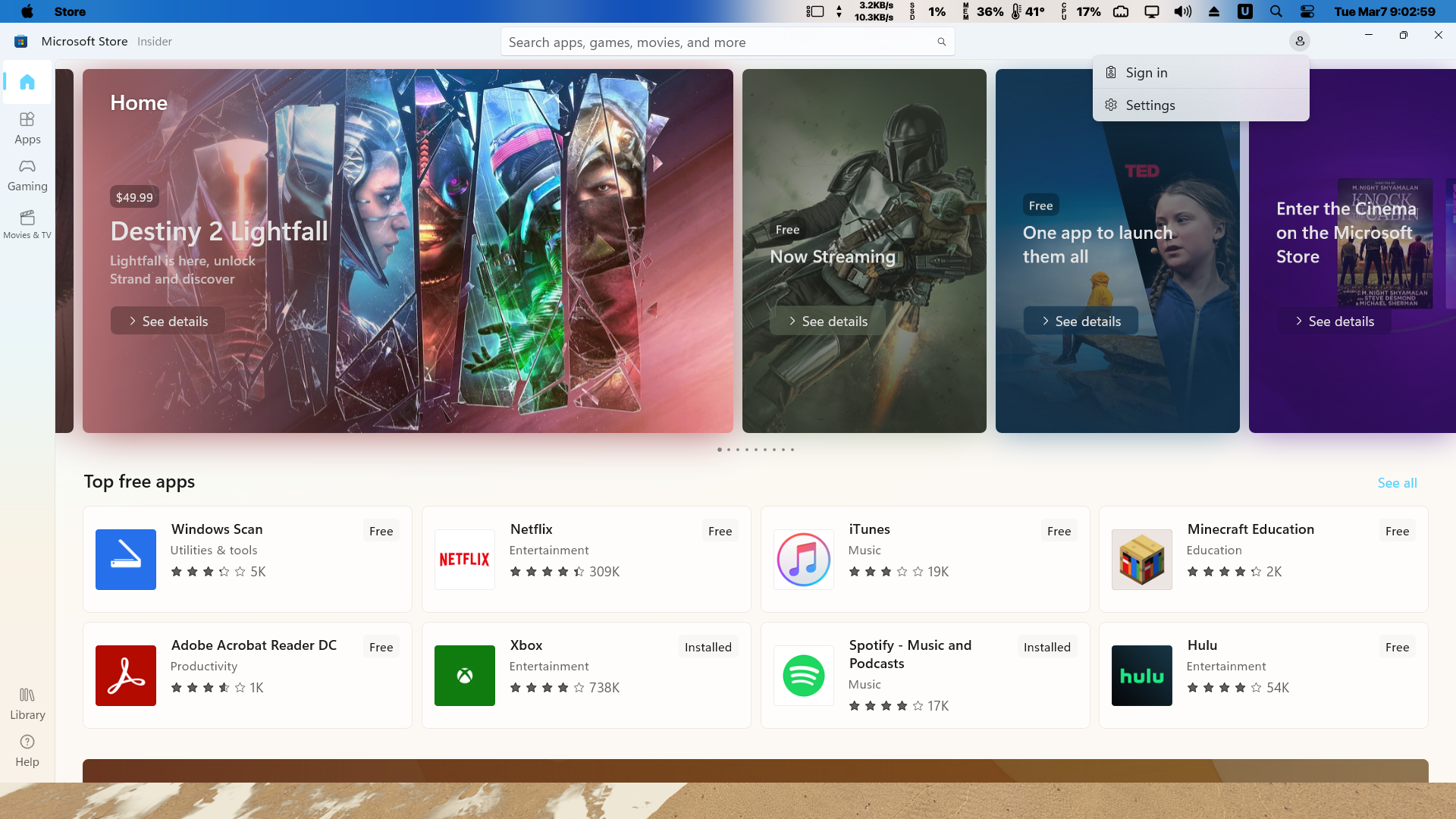Open macOS Control Center icon in menu bar
1456x819 pixels.
1307,11
